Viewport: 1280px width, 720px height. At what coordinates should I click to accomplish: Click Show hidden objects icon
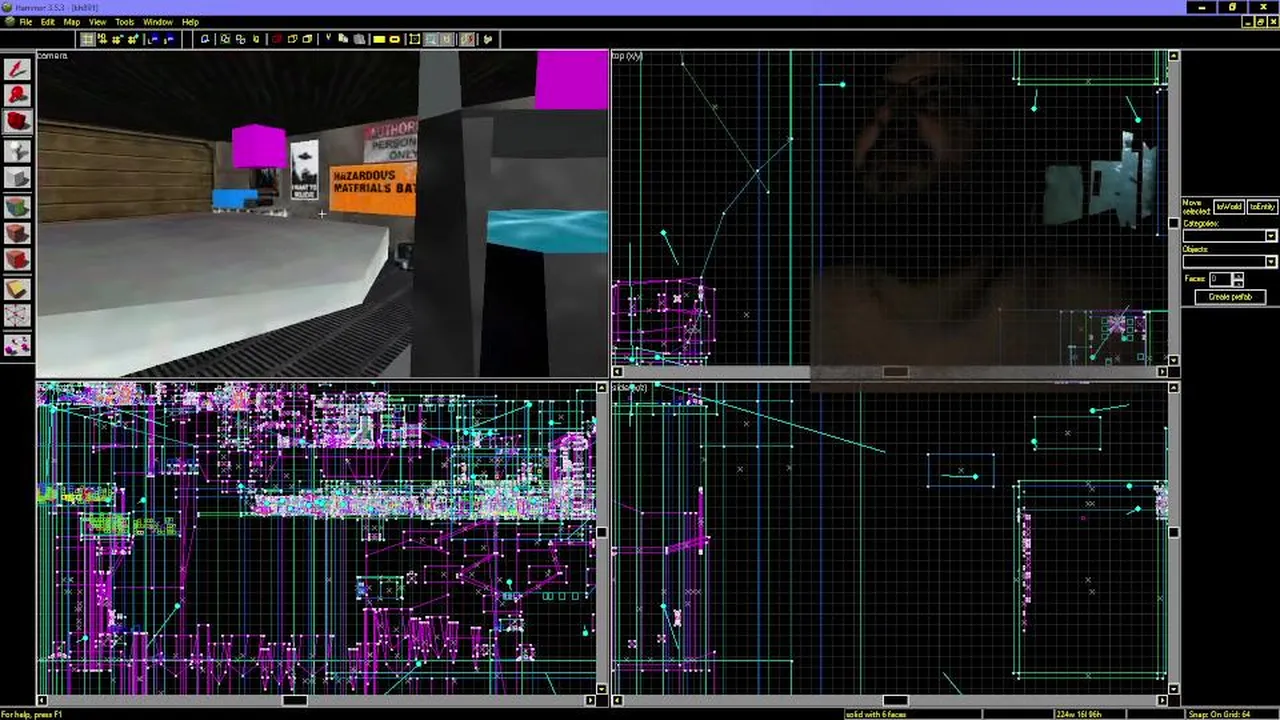307,39
